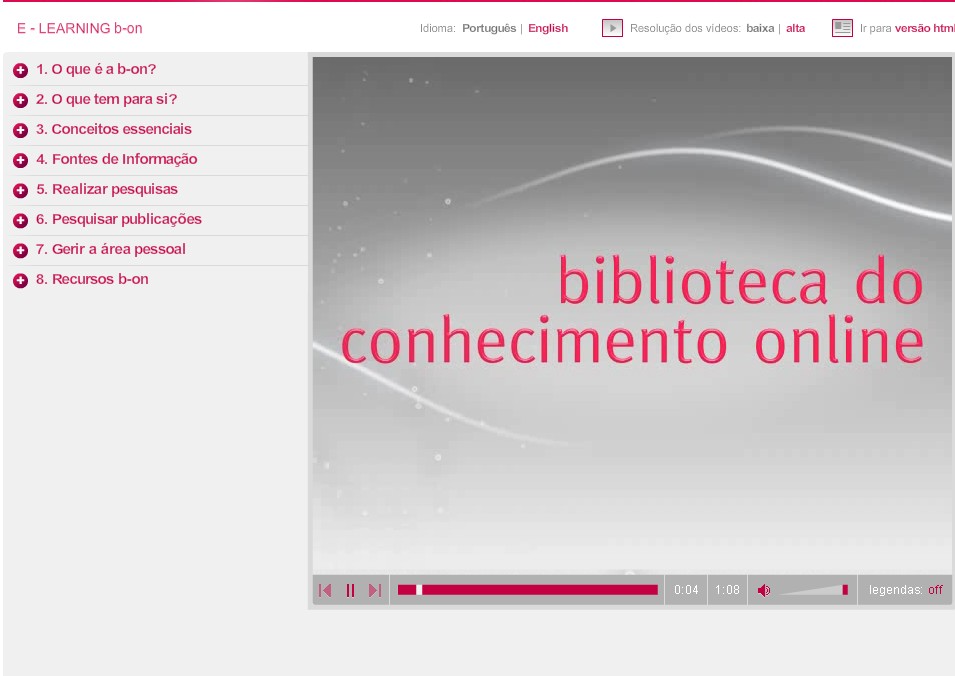Open chapter '7. Gerir a área pessoal'
Viewport: 955px width, 676px height.
pyautogui.click(x=111, y=249)
